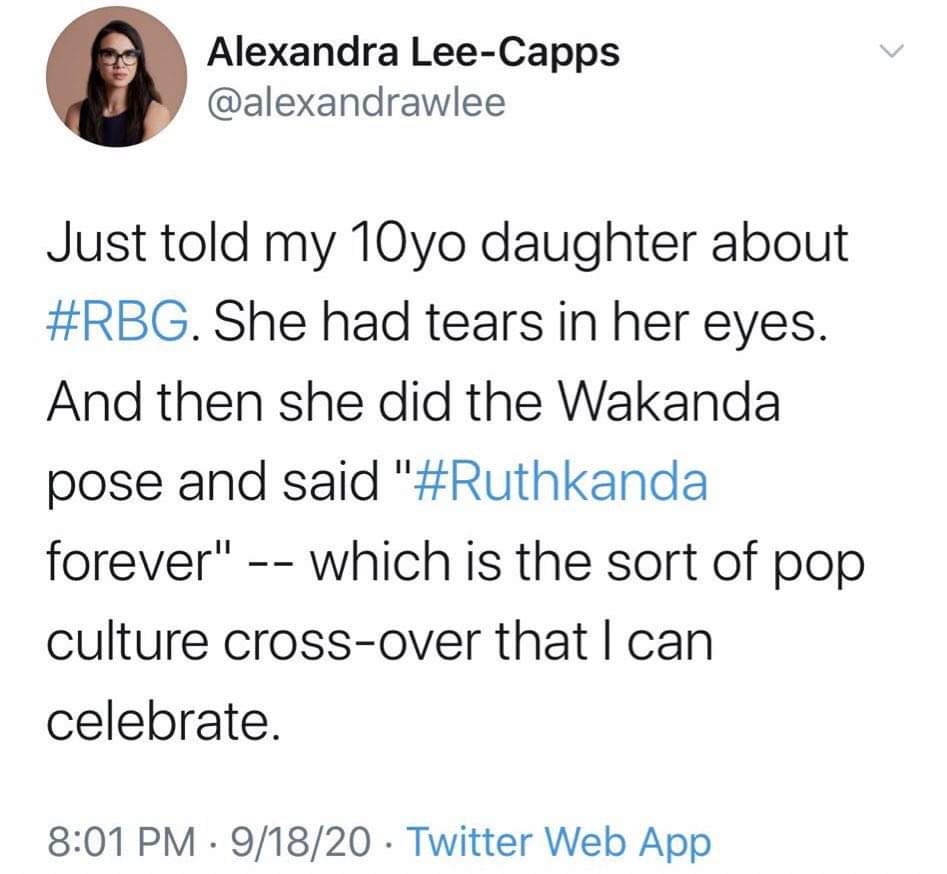947x874 pixels.
Task: Click the 9/18/20 tweet date
Action: click(x=303, y=842)
